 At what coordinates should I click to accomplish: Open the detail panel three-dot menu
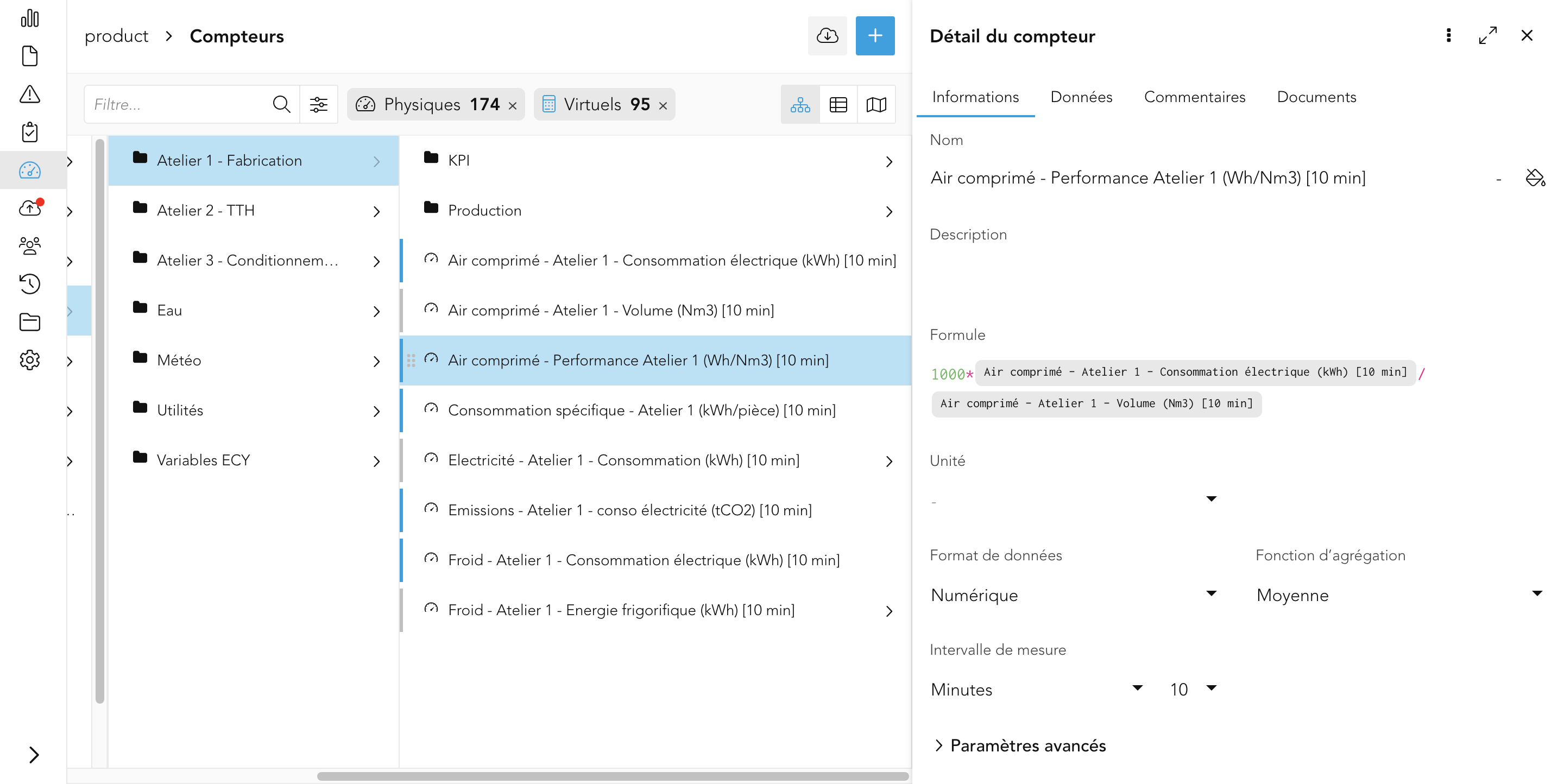click(1449, 35)
